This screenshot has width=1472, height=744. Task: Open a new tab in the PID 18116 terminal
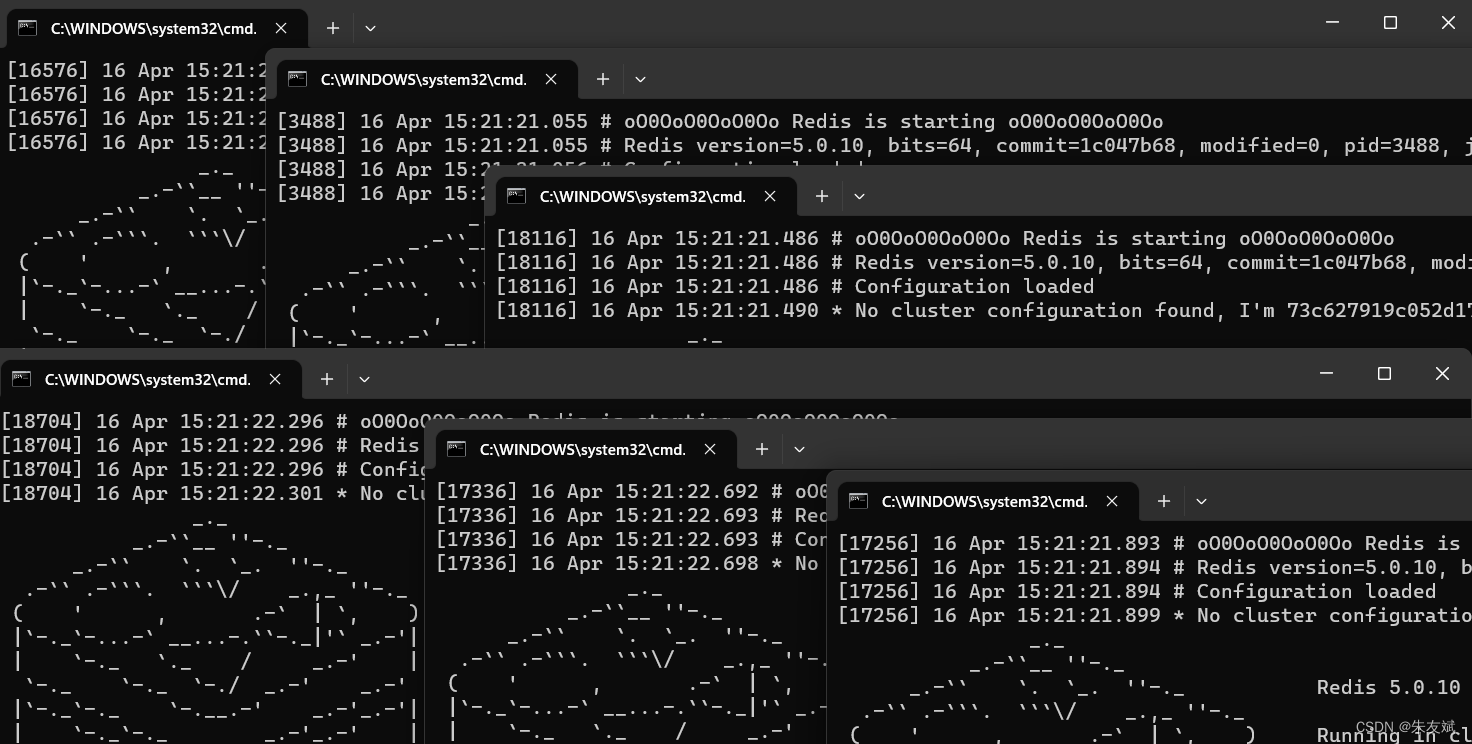pos(820,196)
